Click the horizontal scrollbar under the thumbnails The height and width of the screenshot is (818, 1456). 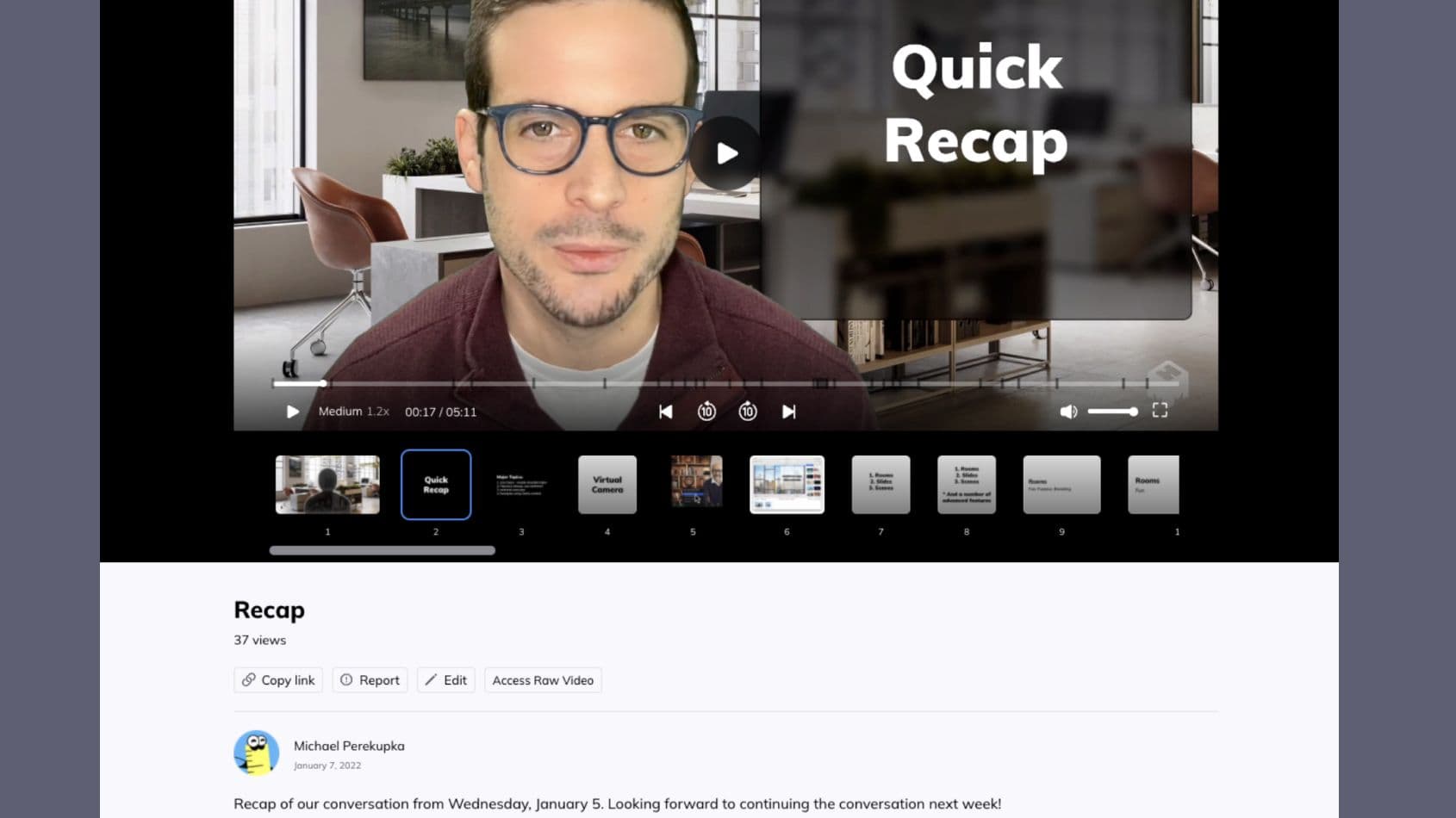click(383, 549)
